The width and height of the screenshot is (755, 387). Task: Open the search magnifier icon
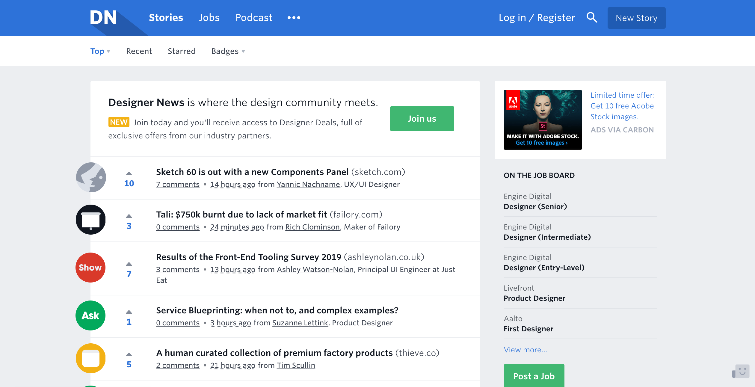(592, 18)
